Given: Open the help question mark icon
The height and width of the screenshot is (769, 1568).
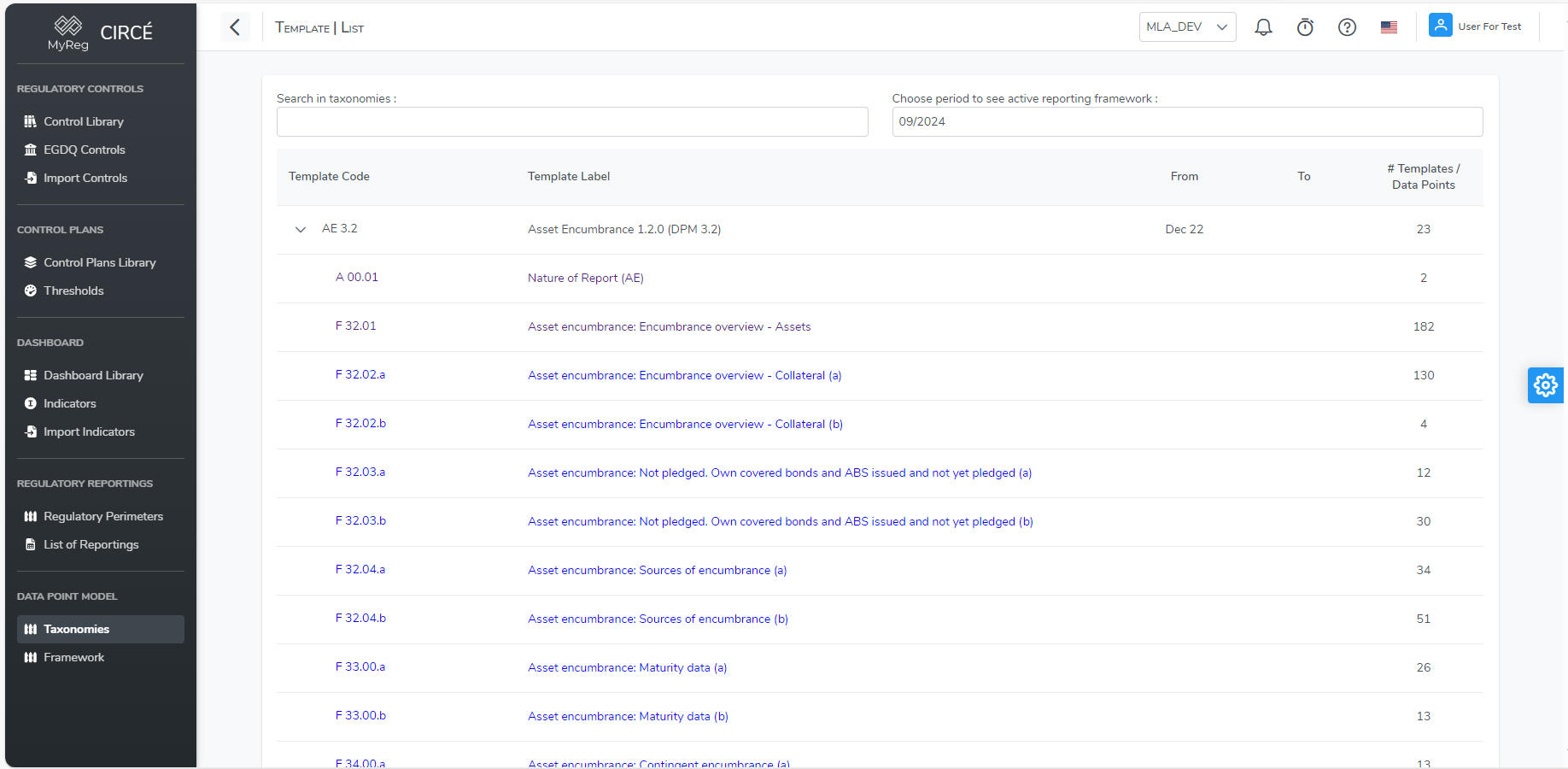Looking at the screenshot, I should tap(1347, 26).
